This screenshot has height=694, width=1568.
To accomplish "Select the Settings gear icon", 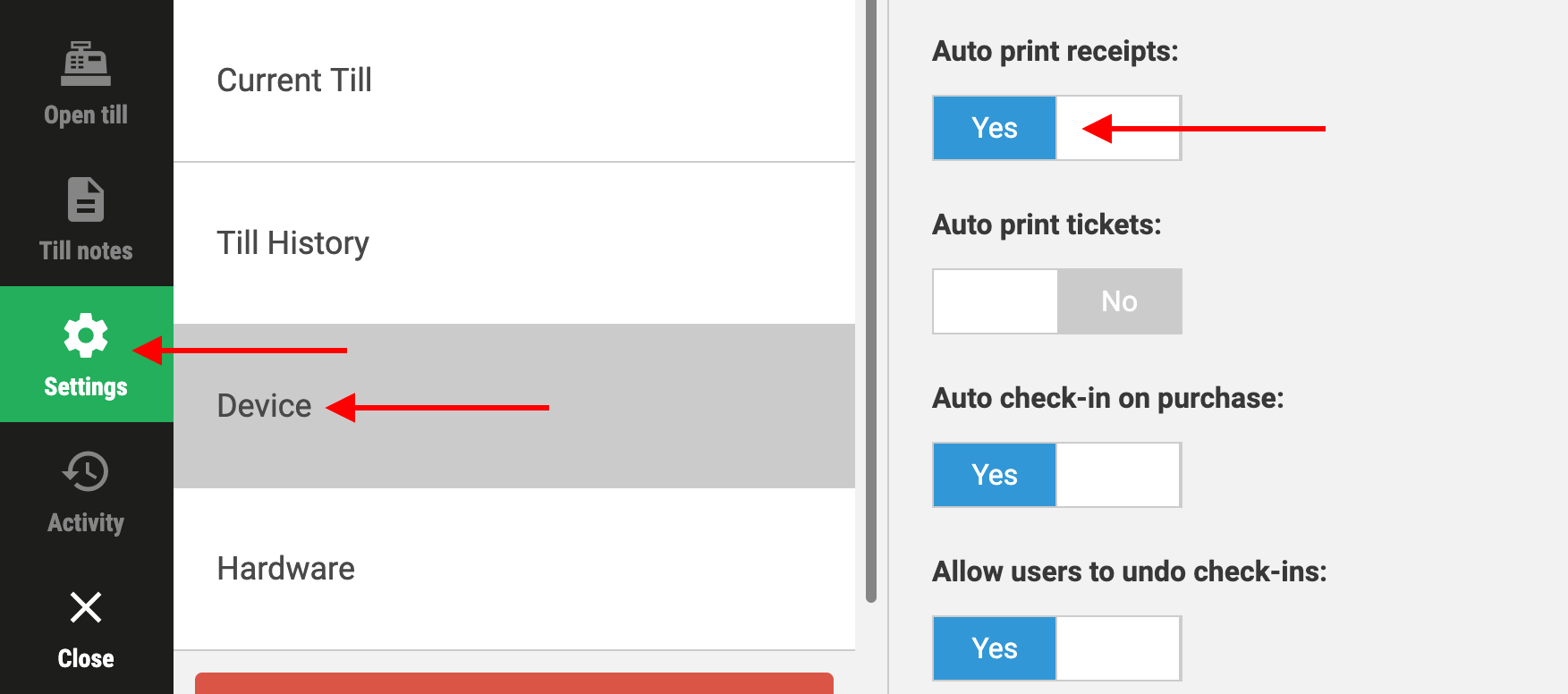I will [x=86, y=335].
